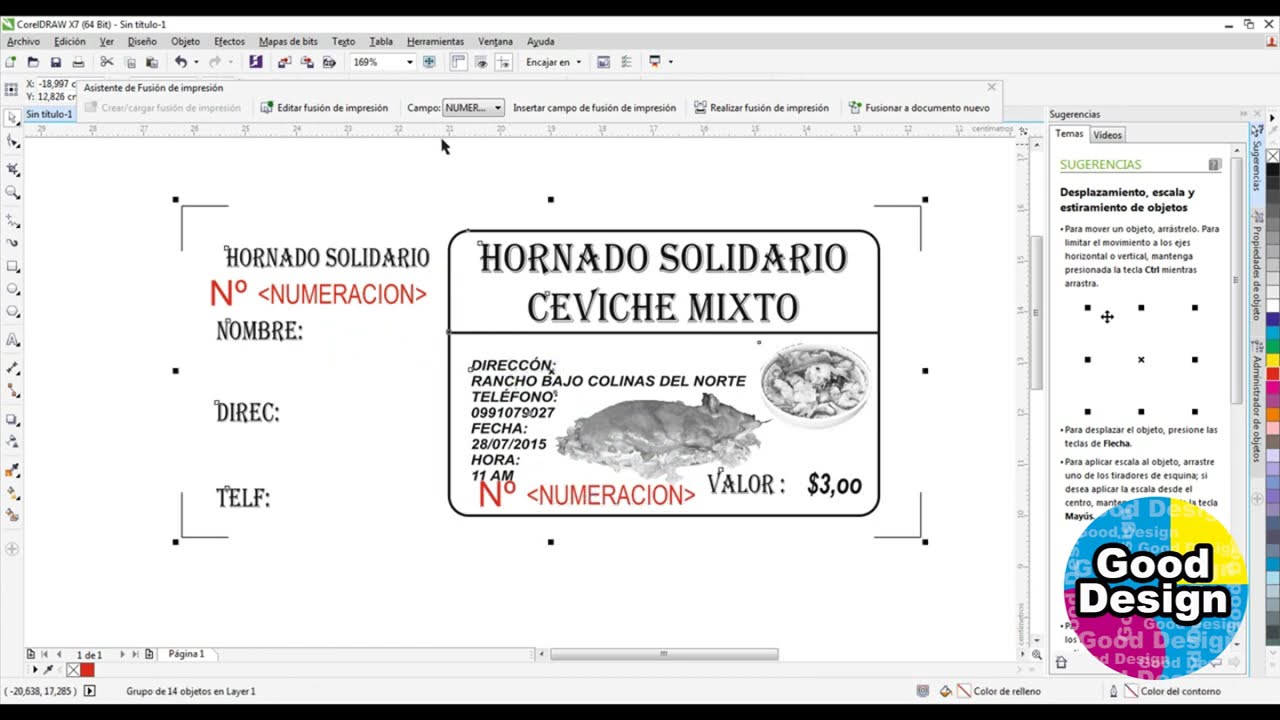Screen dimensions: 1280x720
Task: Undo the last action
Action: pyautogui.click(x=180, y=62)
